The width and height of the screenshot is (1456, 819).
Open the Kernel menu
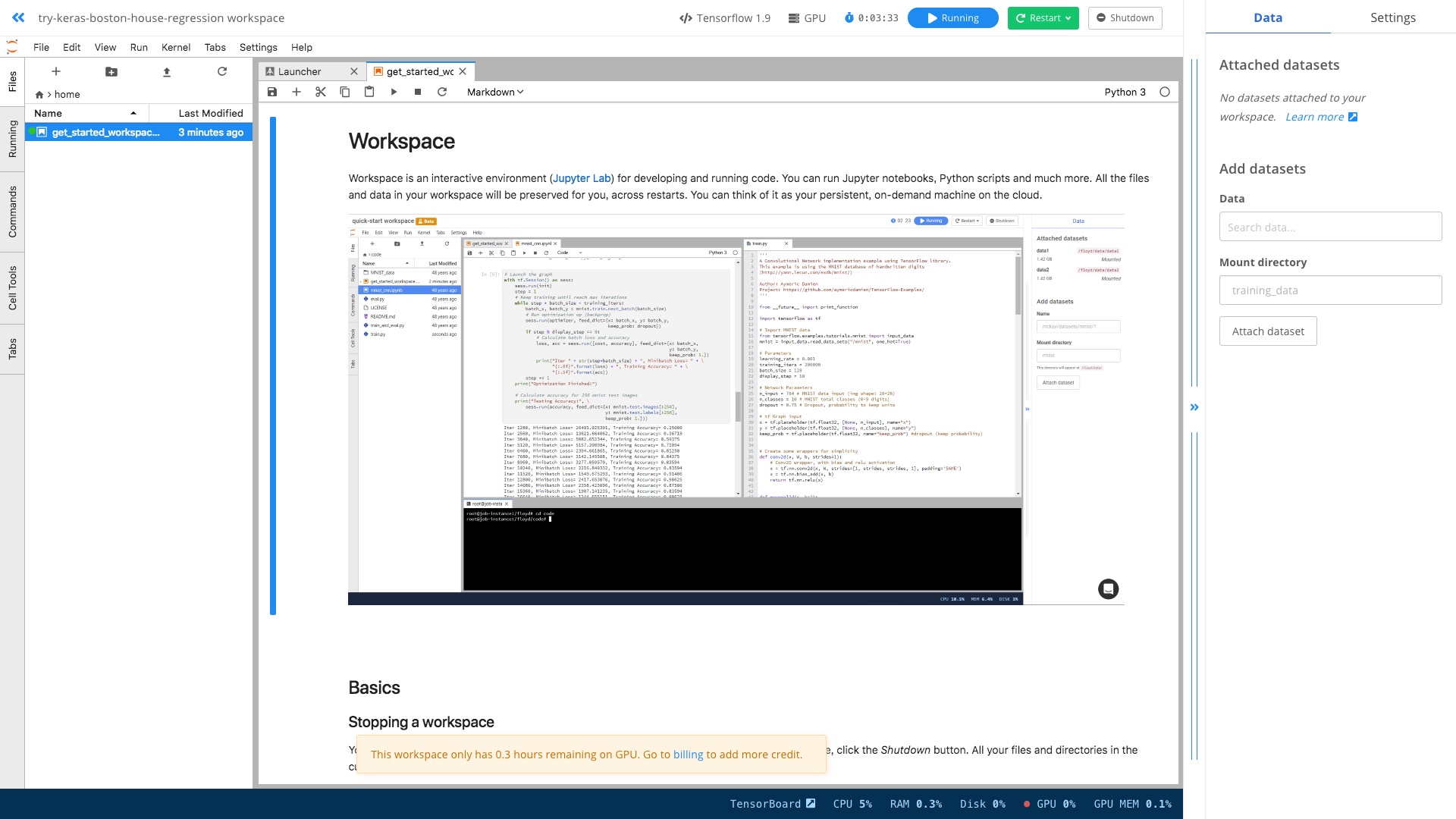(x=175, y=47)
